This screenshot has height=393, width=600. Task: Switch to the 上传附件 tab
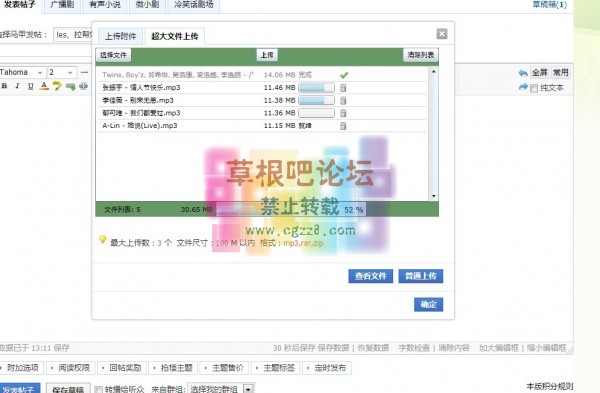coord(121,36)
